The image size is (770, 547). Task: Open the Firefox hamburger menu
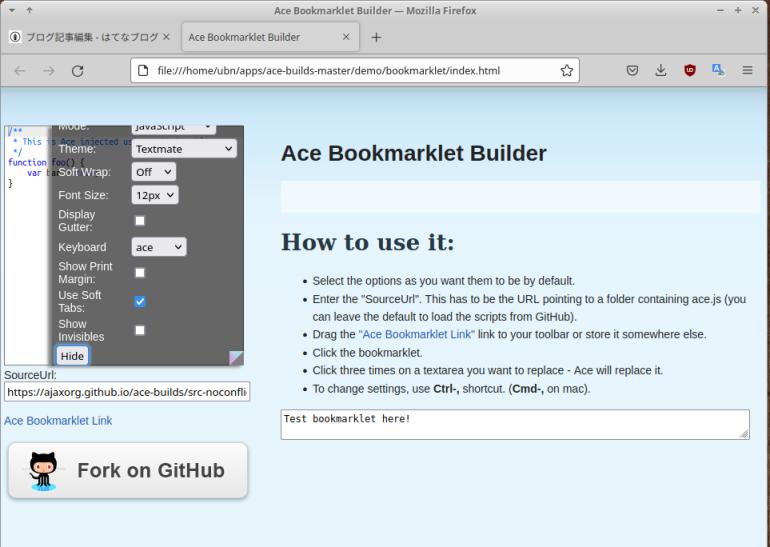click(x=747, y=71)
